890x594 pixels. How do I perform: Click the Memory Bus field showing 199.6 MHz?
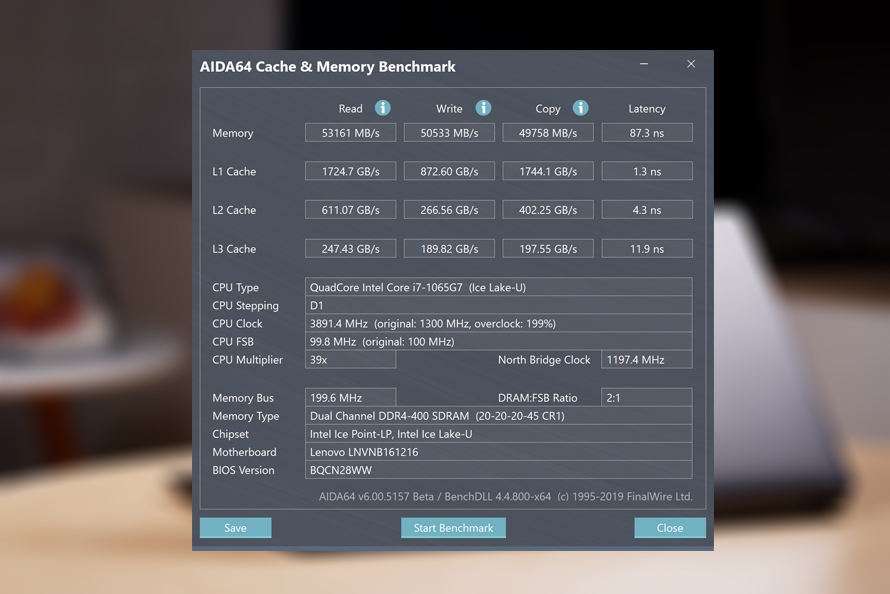(350, 398)
